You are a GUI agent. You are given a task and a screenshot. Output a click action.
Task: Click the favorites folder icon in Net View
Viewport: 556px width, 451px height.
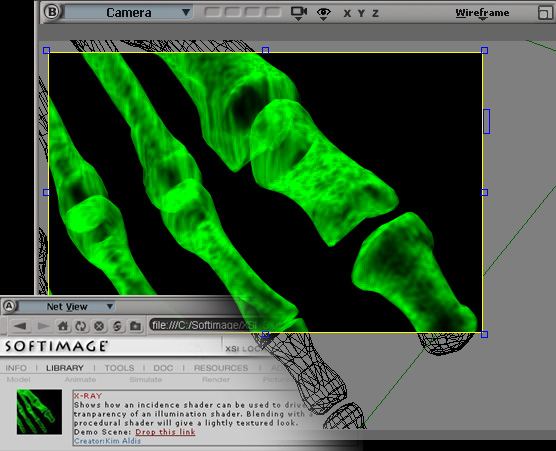coord(135,325)
